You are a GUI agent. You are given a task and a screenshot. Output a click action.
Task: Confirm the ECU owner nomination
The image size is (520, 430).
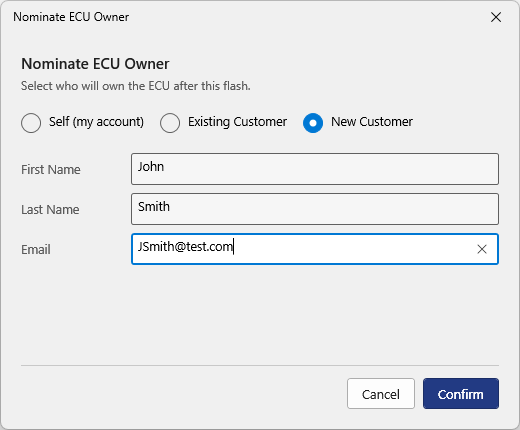461,394
